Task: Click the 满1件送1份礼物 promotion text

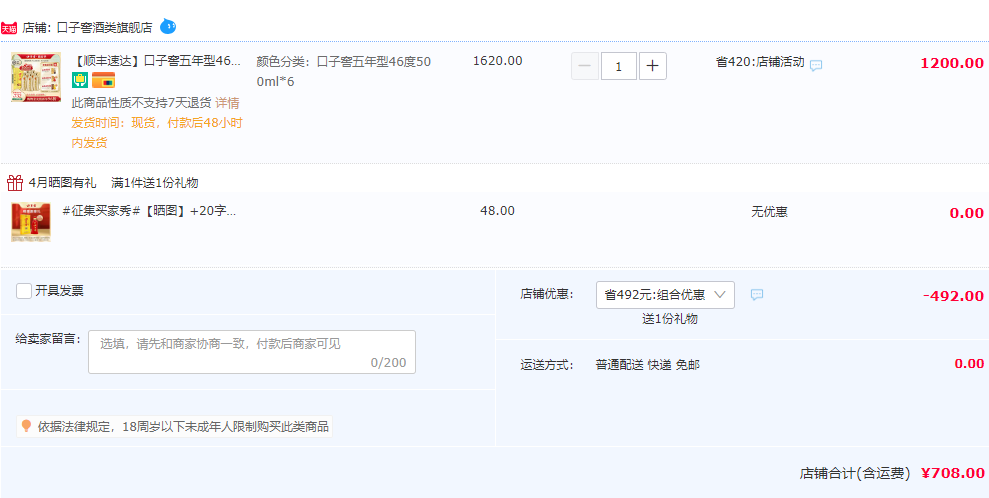Action: [155, 183]
